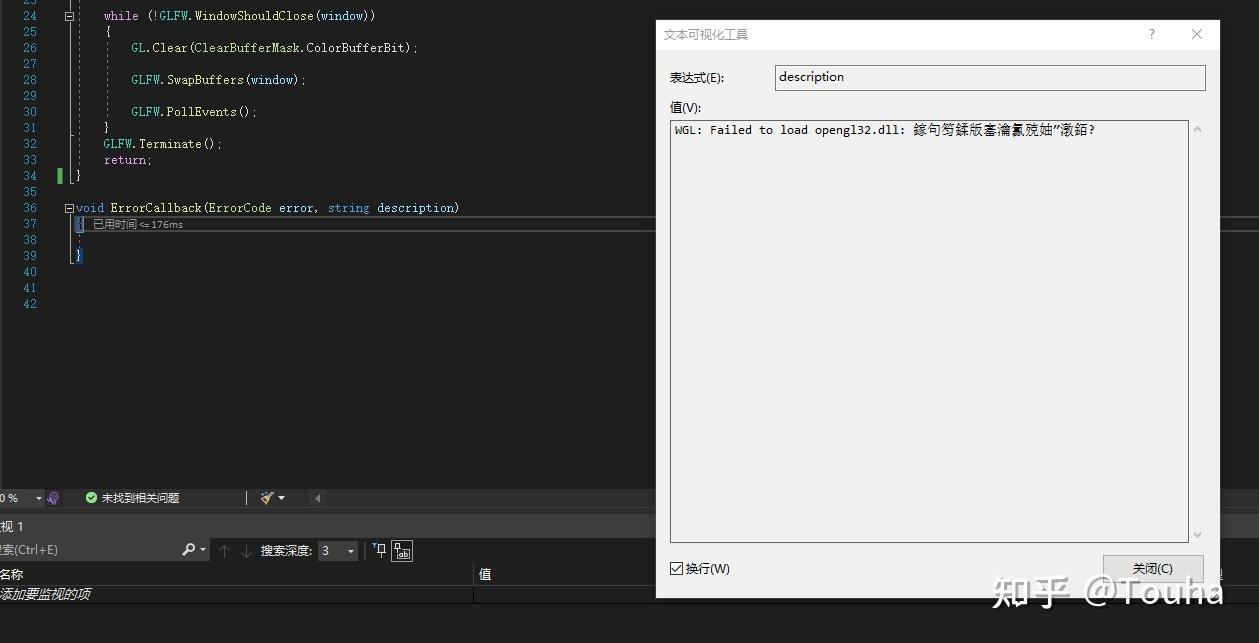The height and width of the screenshot is (643, 1259).
Task: Collapse the while loop at line 24
Action: (x=69, y=16)
